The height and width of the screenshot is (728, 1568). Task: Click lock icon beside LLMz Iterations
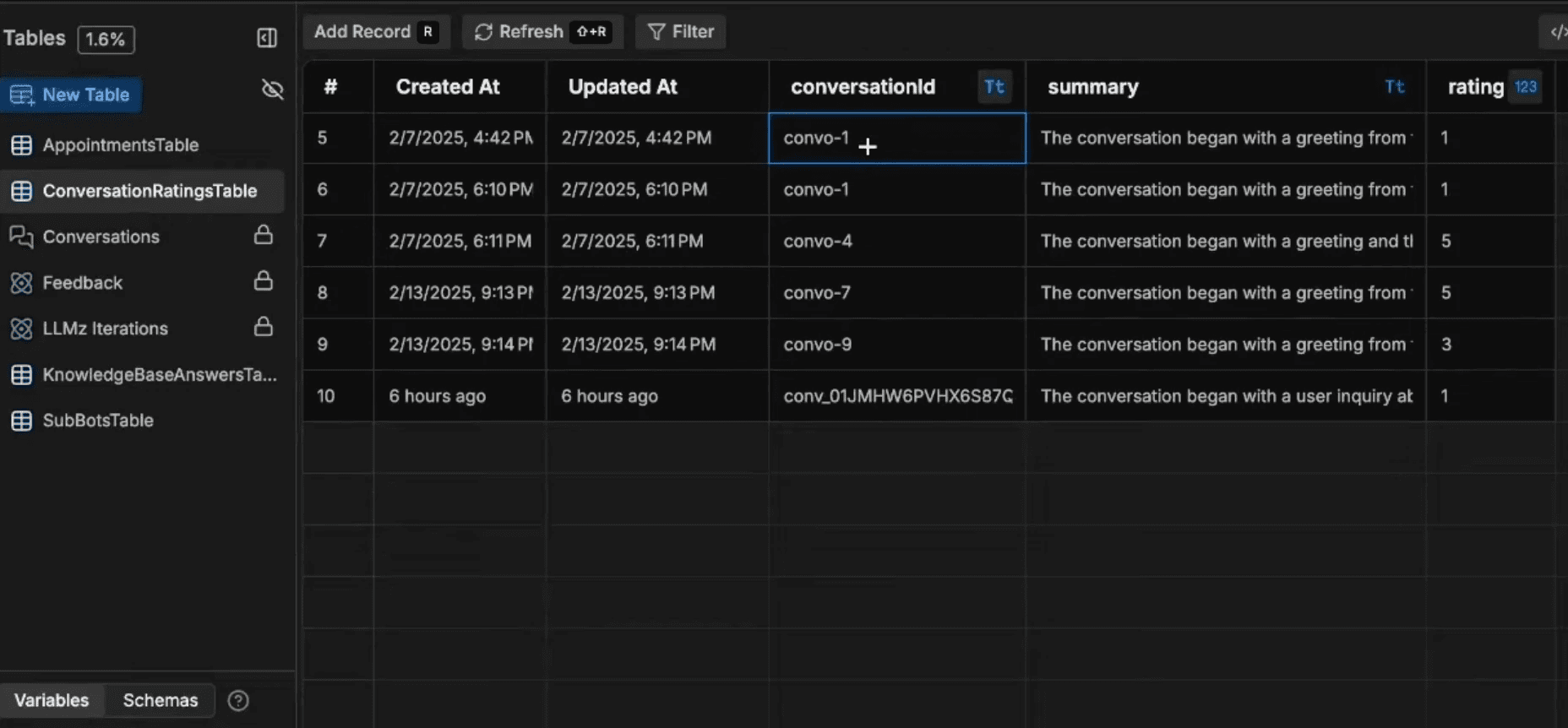point(264,326)
